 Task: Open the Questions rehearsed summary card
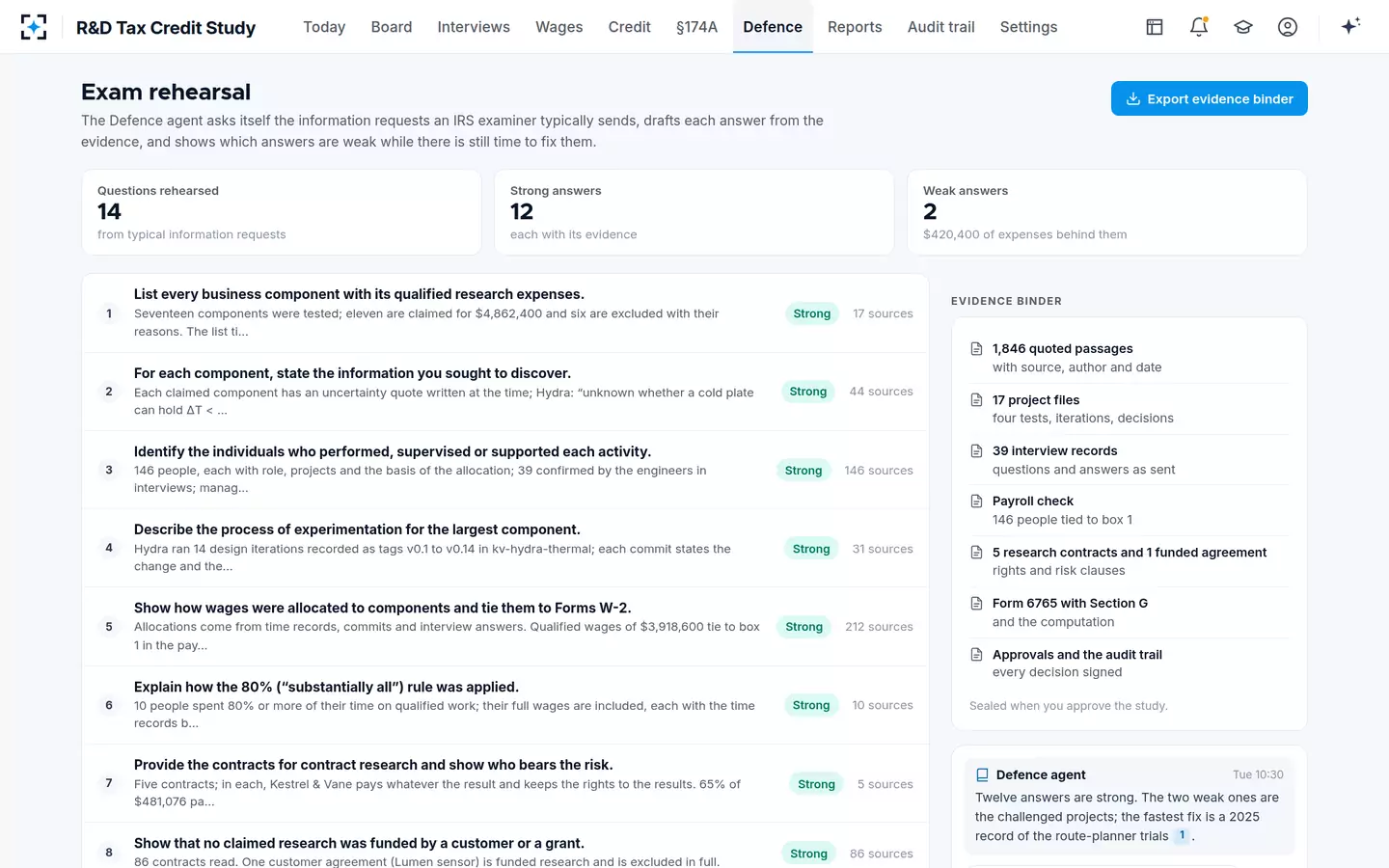click(282, 212)
